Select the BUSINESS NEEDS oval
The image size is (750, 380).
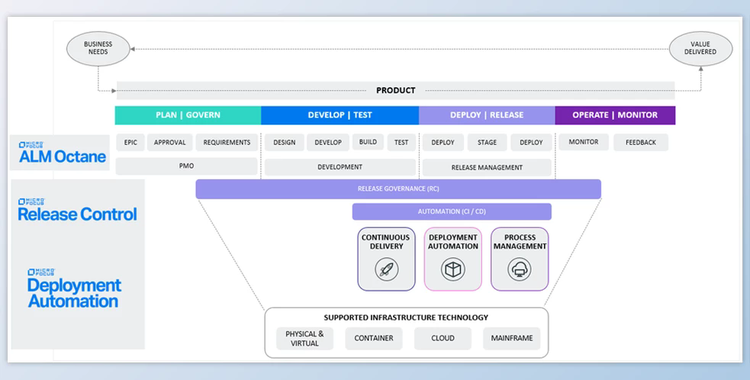[98, 48]
